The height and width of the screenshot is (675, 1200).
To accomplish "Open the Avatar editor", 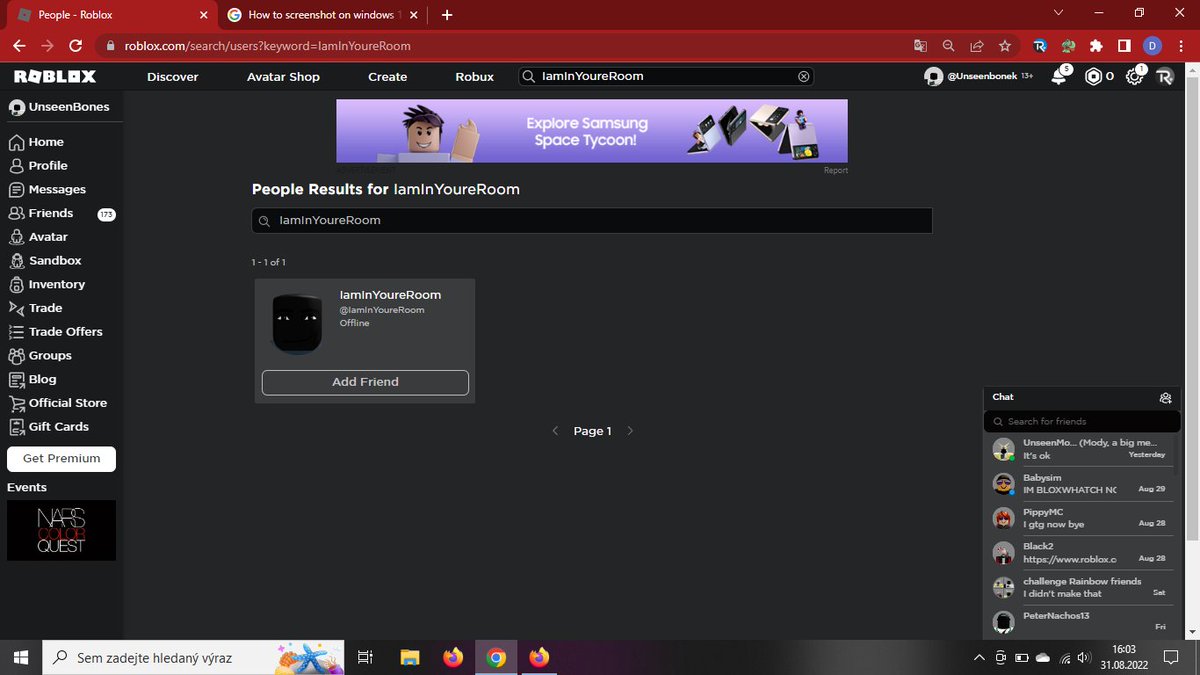I will 38,237.
